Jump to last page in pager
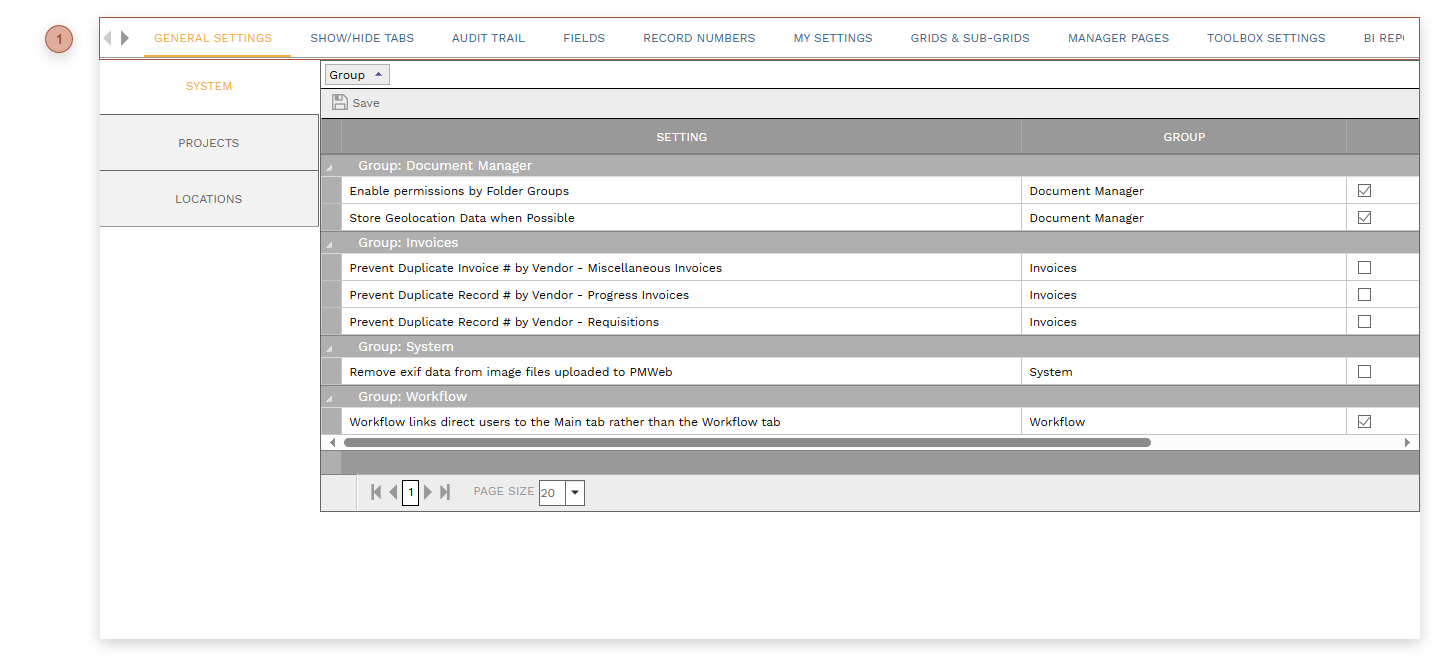 click(x=445, y=492)
